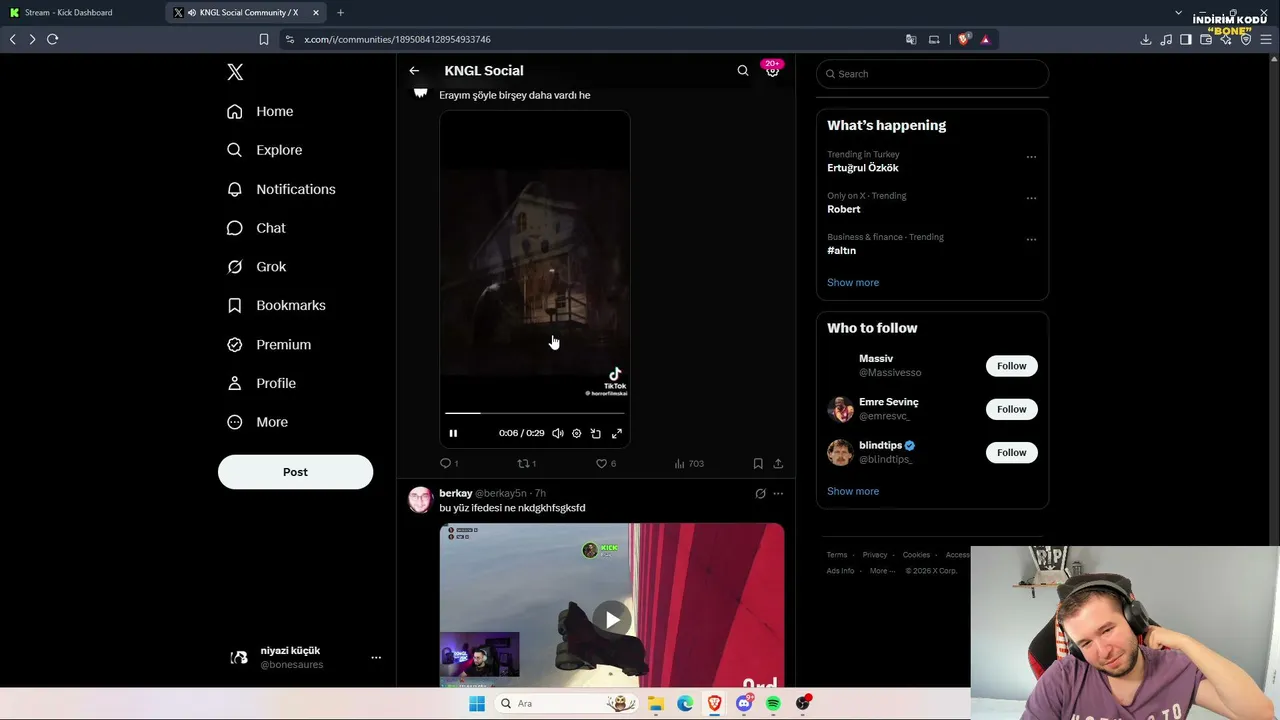Open Notifications in the sidebar
The width and height of the screenshot is (1280, 720).
281,189
